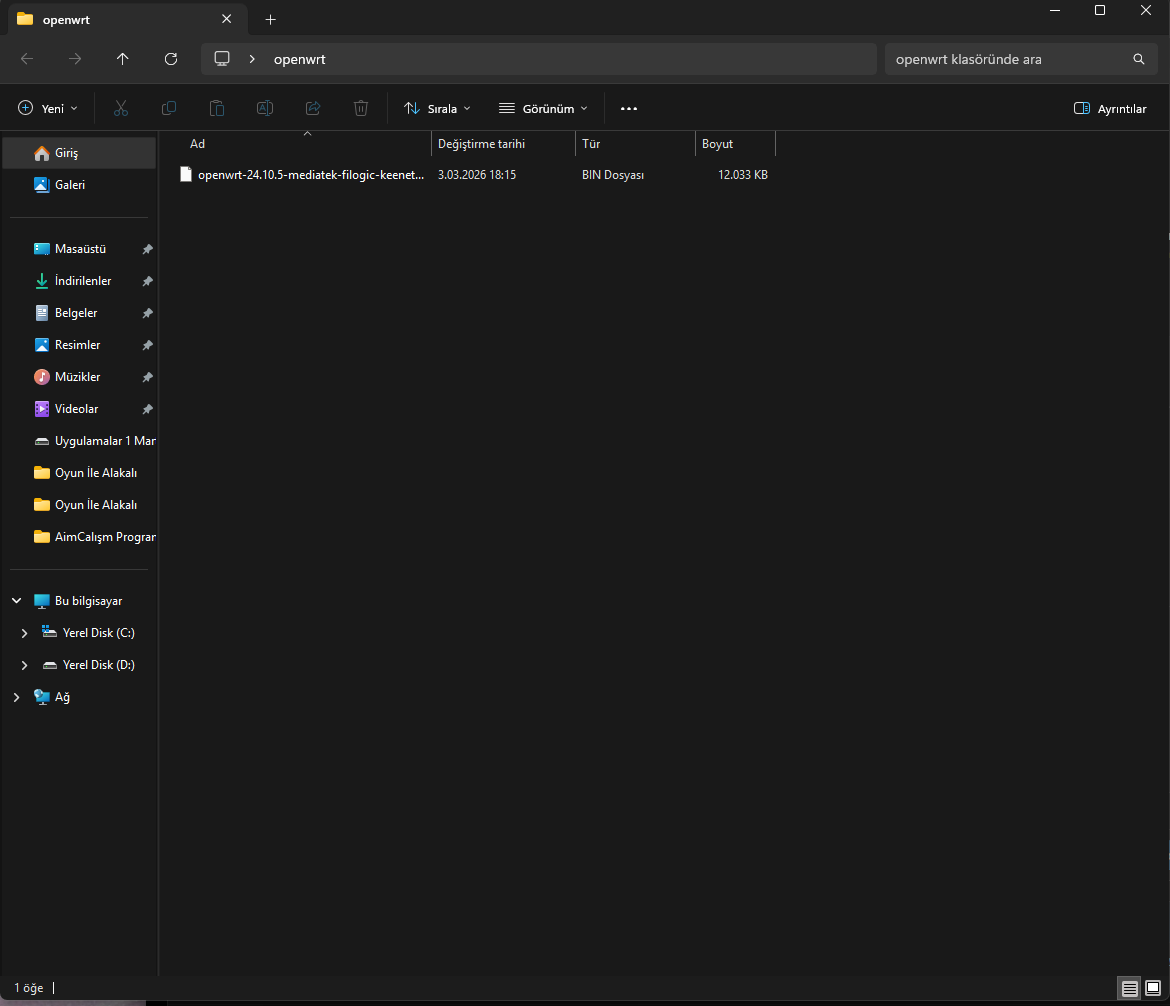Go back with the left arrow

pyautogui.click(x=27, y=59)
